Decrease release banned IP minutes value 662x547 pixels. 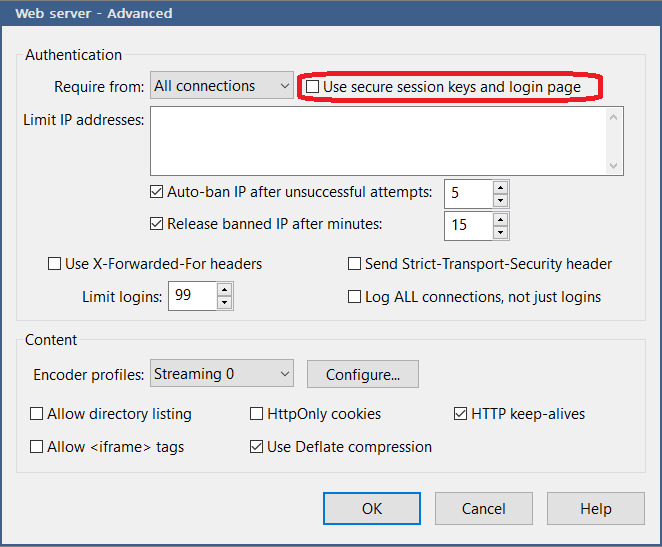(x=501, y=231)
